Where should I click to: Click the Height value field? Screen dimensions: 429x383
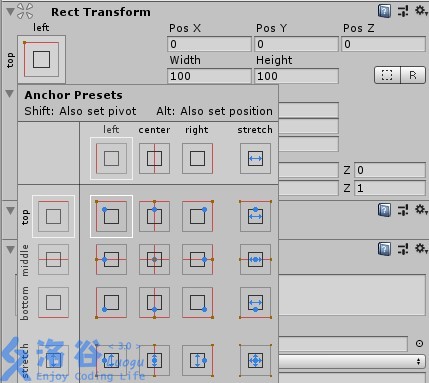(x=296, y=76)
